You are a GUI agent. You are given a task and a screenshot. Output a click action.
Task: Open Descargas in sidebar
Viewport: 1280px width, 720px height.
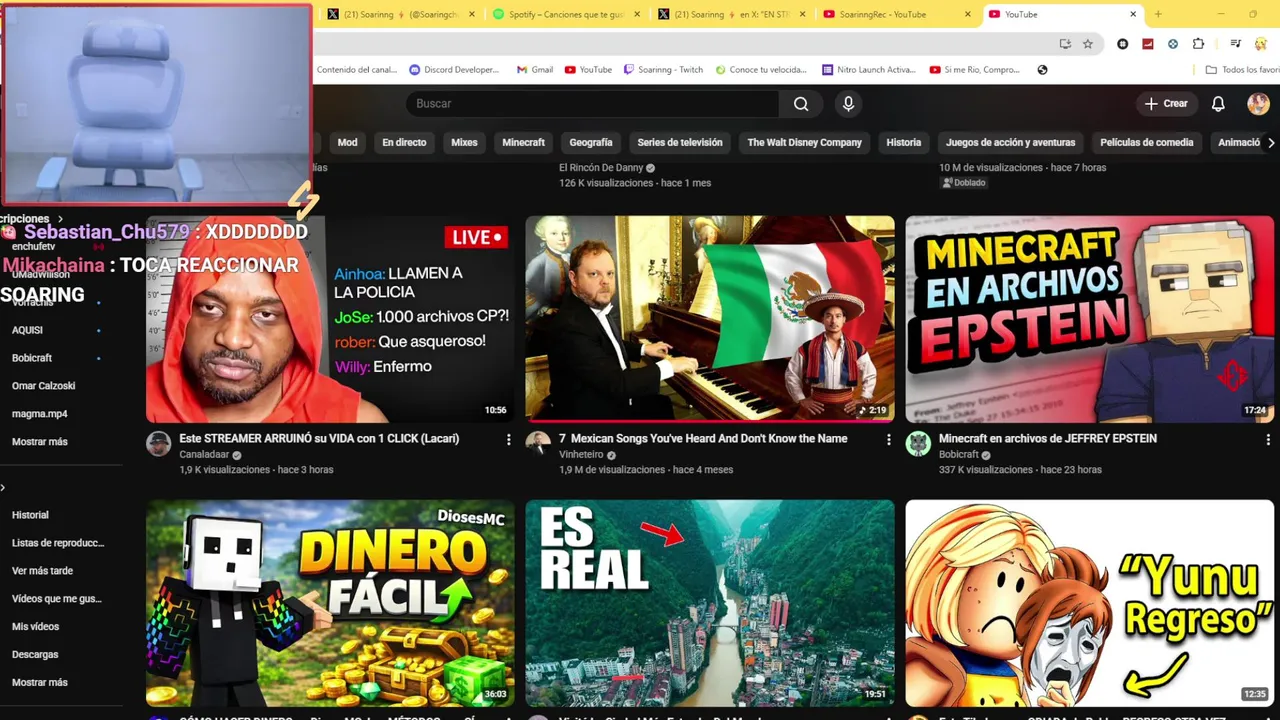click(x=35, y=655)
